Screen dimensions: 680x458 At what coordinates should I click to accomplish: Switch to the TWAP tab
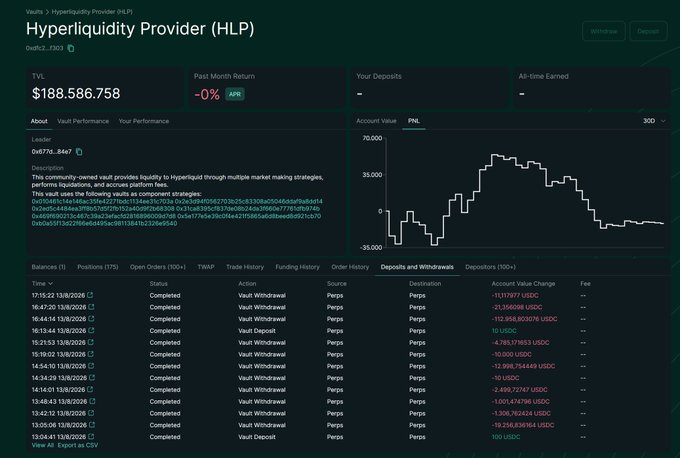point(206,267)
